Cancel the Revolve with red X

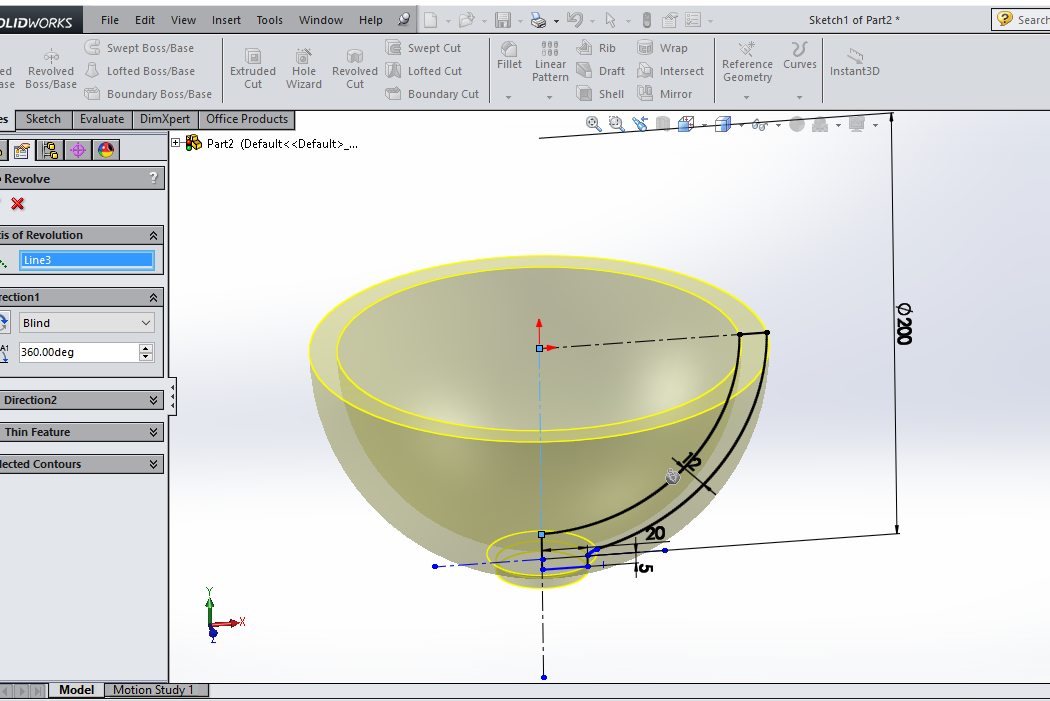point(17,204)
